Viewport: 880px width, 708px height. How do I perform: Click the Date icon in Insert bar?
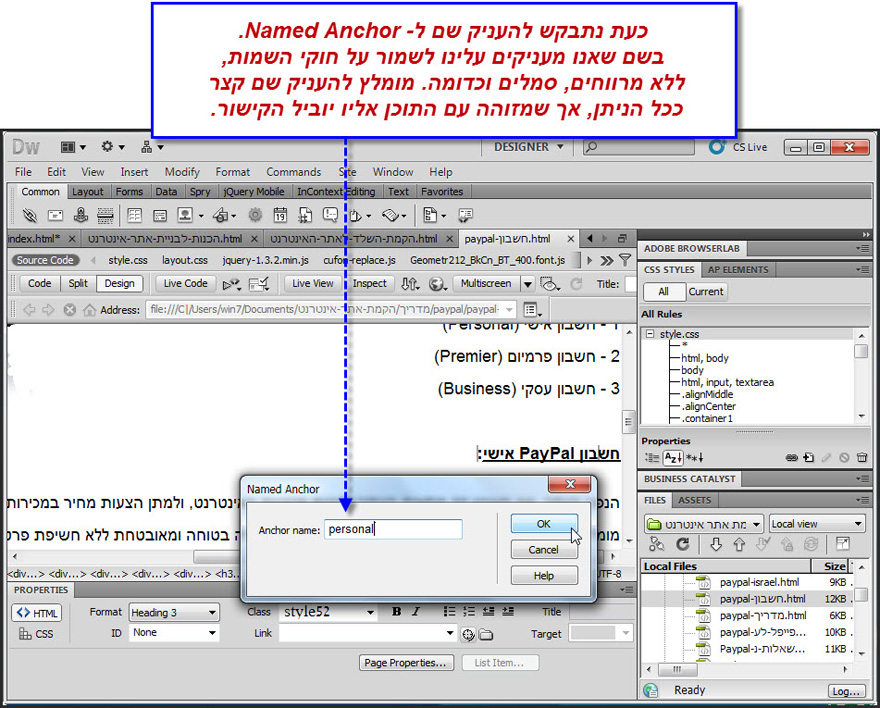click(x=280, y=215)
